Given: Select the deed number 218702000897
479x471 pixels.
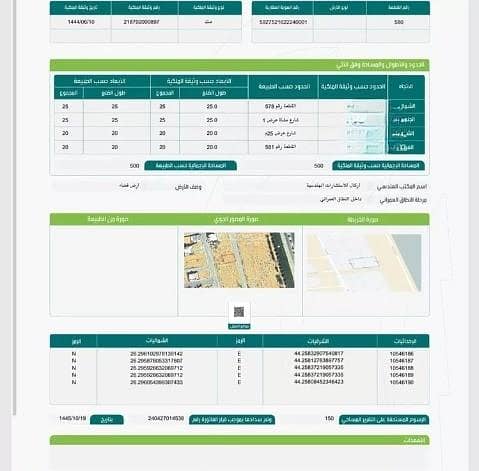Looking at the screenshot, I should tap(141, 22).
